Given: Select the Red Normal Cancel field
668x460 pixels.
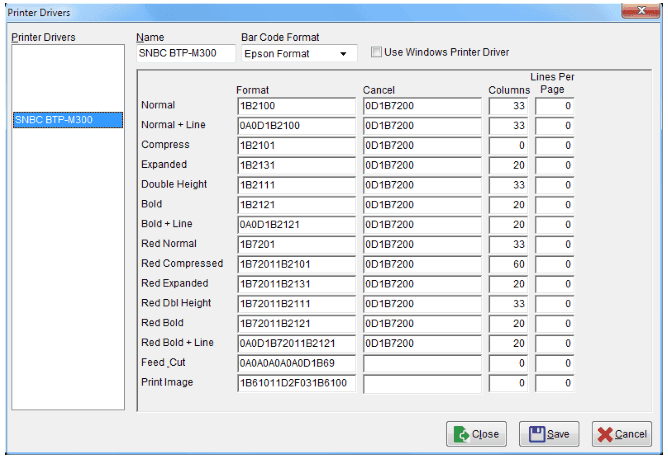Looking at the screenshot, I should point(421,243).
